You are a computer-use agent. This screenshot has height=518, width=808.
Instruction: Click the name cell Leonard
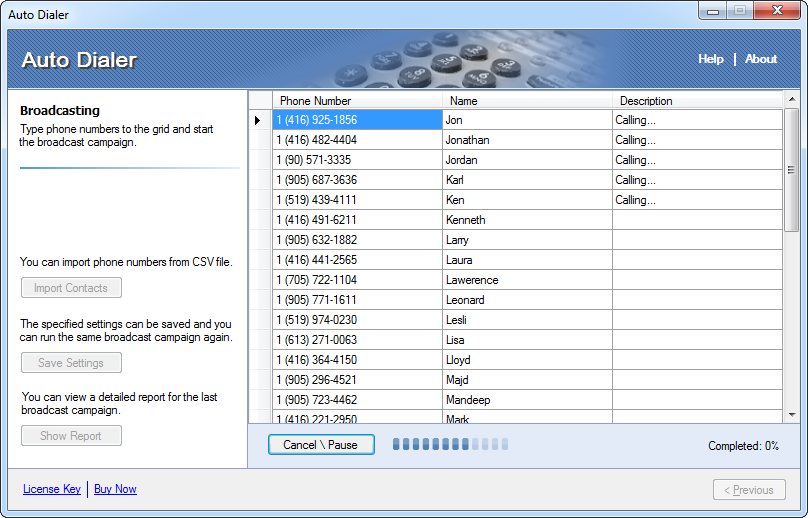527,300
